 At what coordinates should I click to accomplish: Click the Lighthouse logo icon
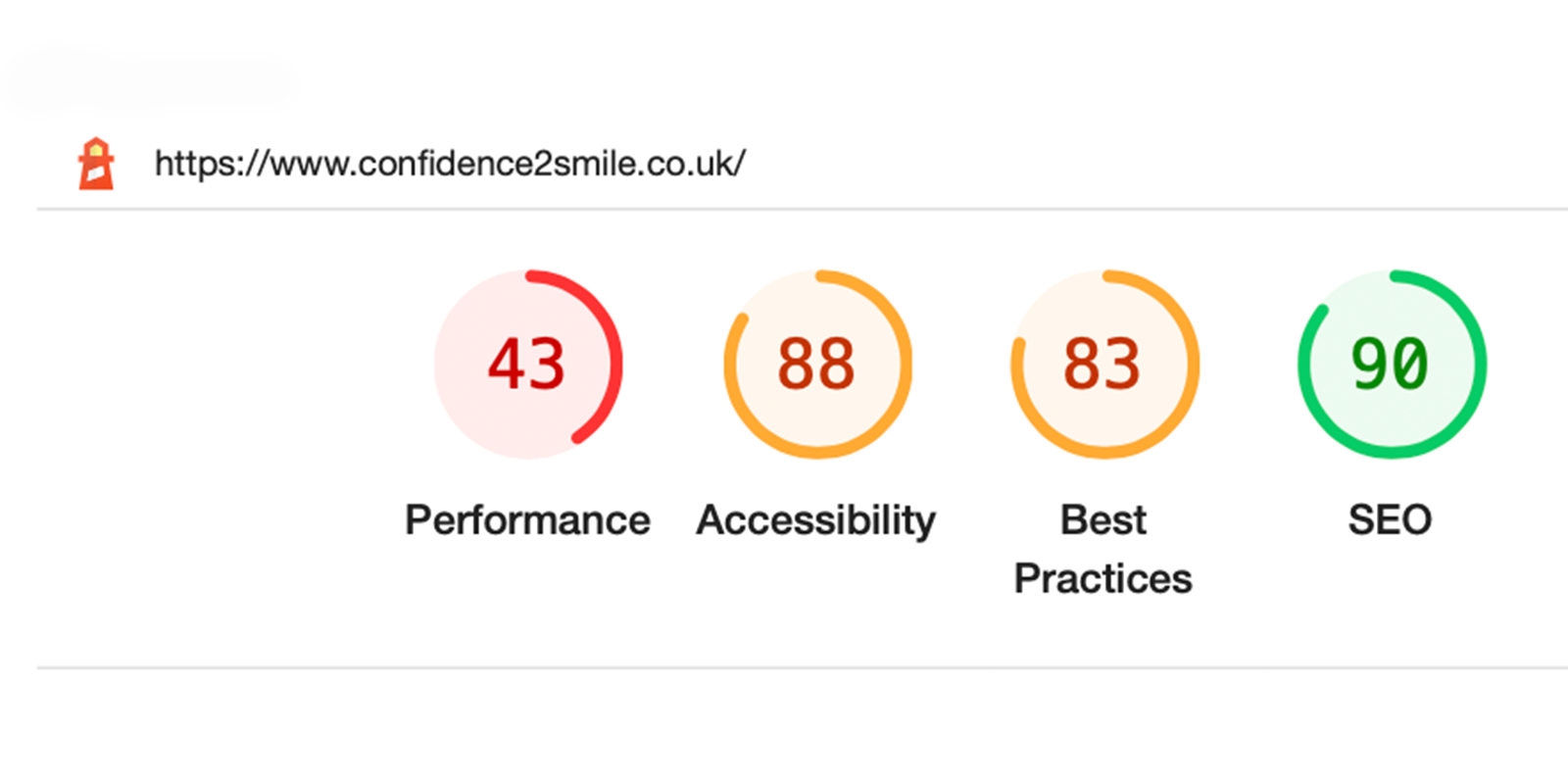click(96, 164)
